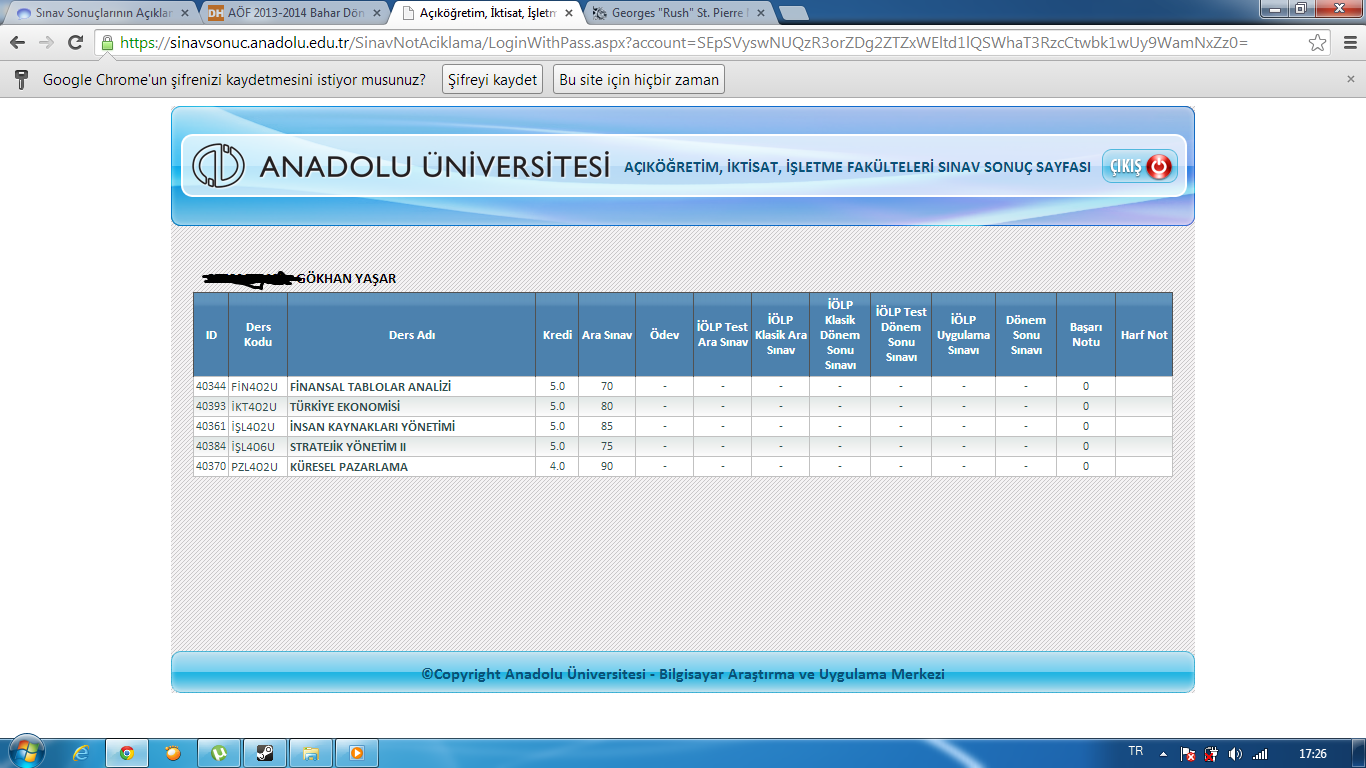Close the Sınav Sonuçlarının Açıklar tab
Image resolution: width=1366 pixels, height=768 pixels.
click(184, 14)
